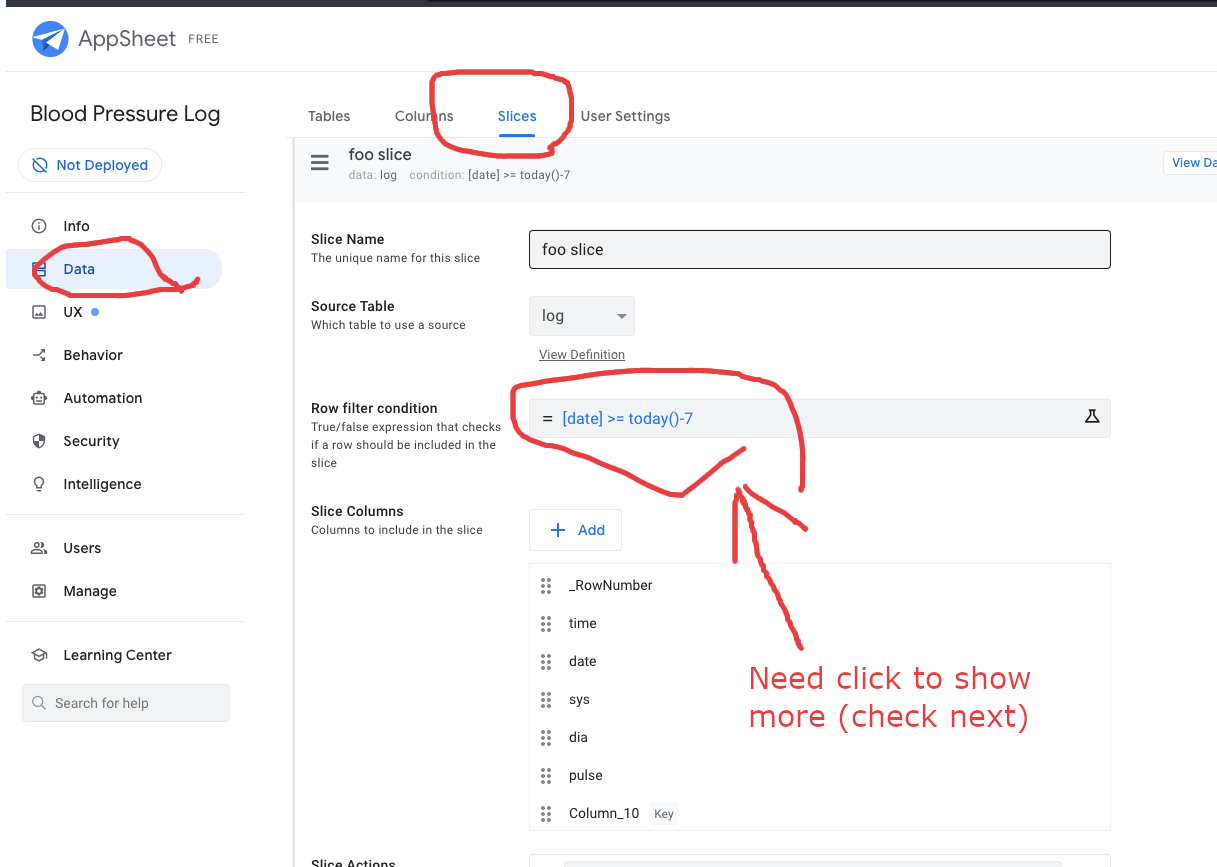Open the Automation section in sidebar
The width and height of the screenshot is (1217, 867).
point(102,398)
